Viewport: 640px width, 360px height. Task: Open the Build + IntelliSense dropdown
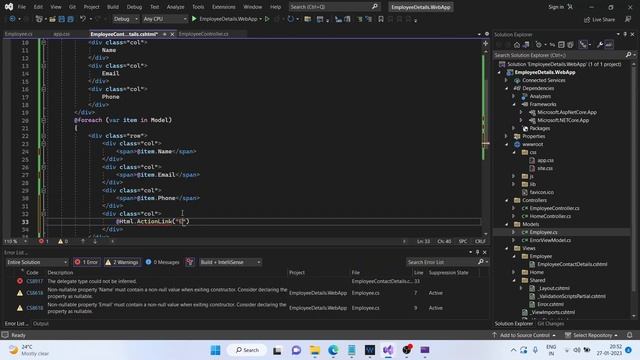tap(230, 262)
